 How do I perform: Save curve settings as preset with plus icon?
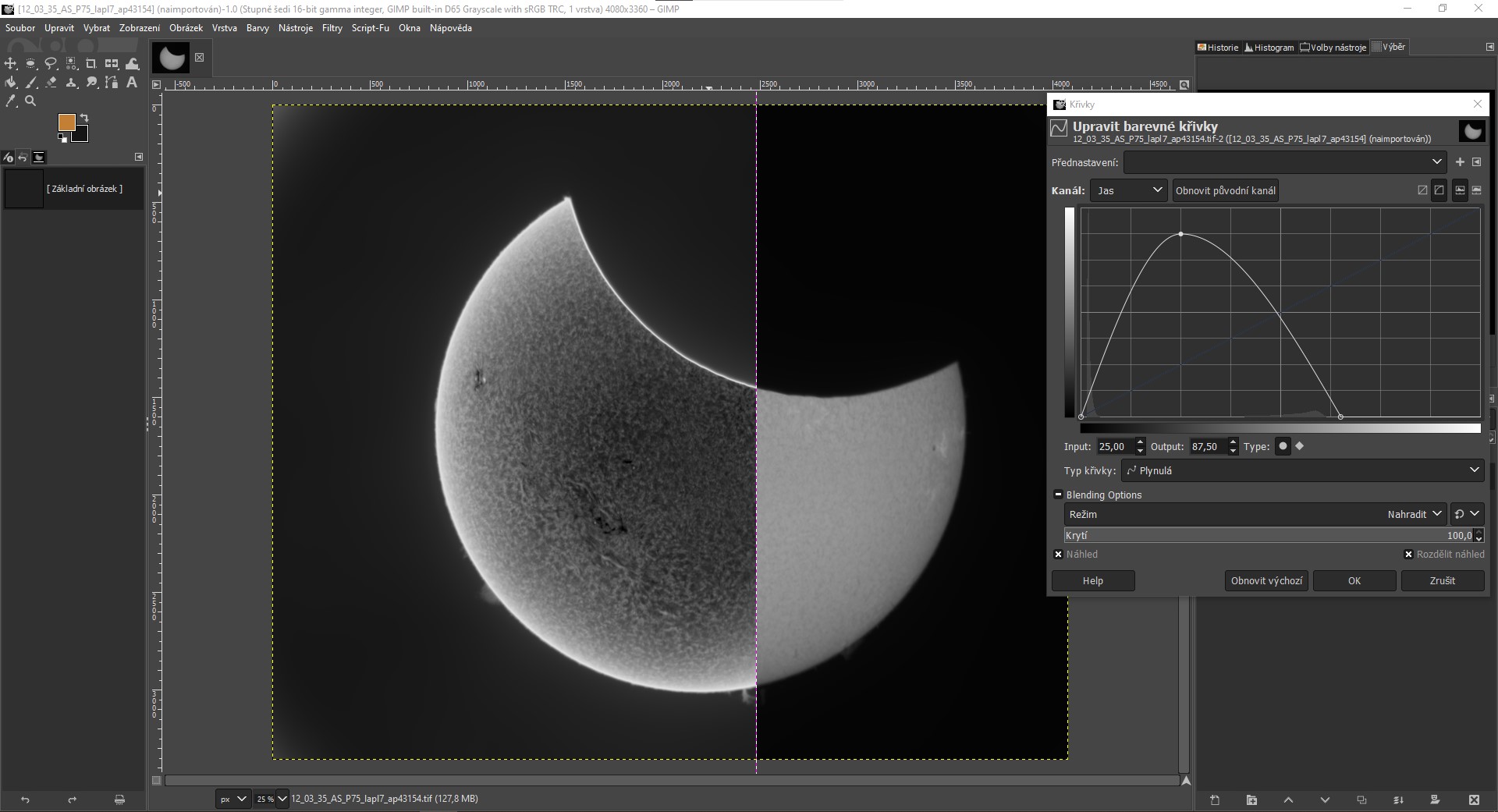1460,162
